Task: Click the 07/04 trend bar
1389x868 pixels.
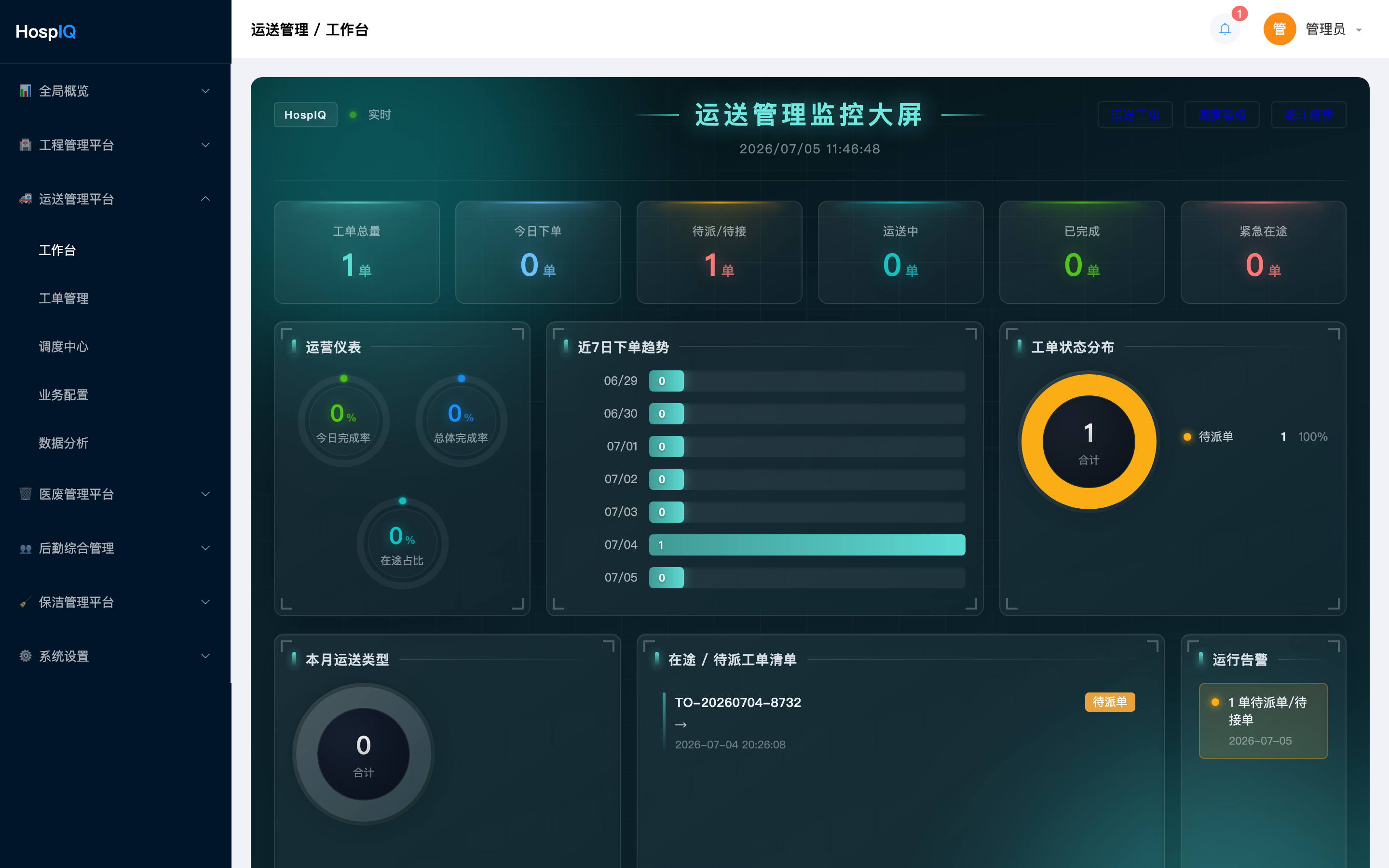Action: coord(807,545)
